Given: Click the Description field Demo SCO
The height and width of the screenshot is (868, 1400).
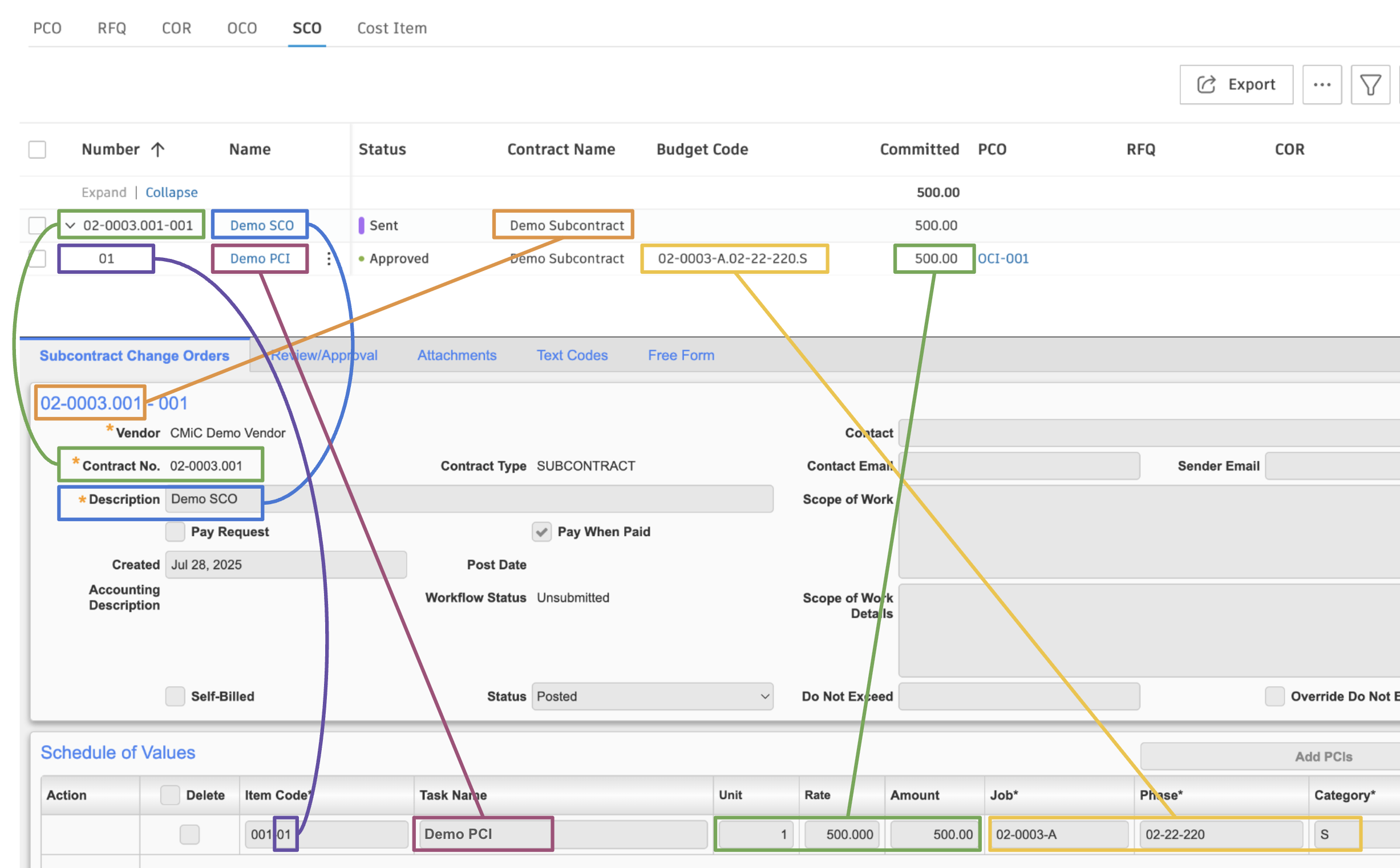Looking at the screenshot, I should (x=469, y=499).
